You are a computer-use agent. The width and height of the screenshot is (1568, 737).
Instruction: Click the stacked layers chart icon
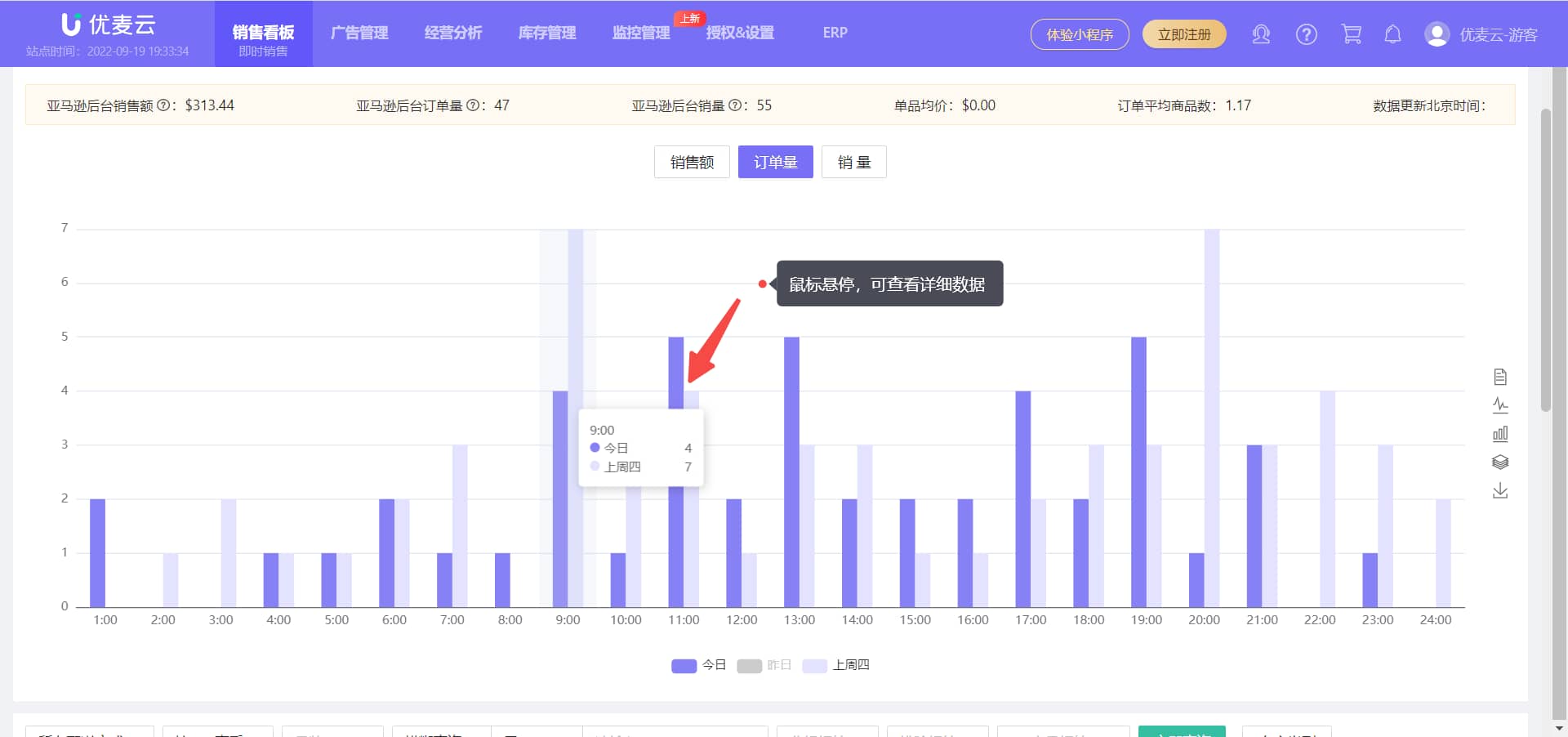pos(1500,462)
